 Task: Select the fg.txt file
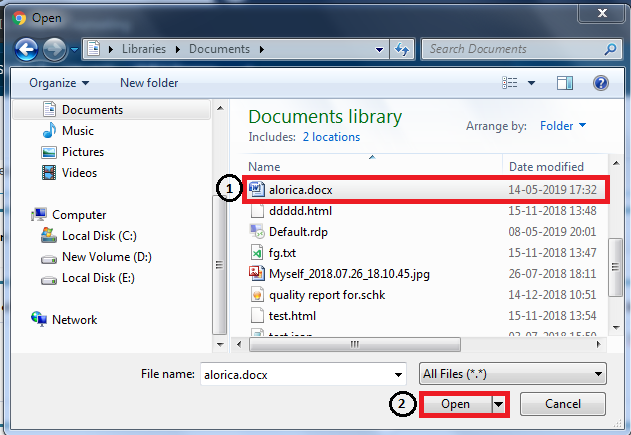coord(282,253)
